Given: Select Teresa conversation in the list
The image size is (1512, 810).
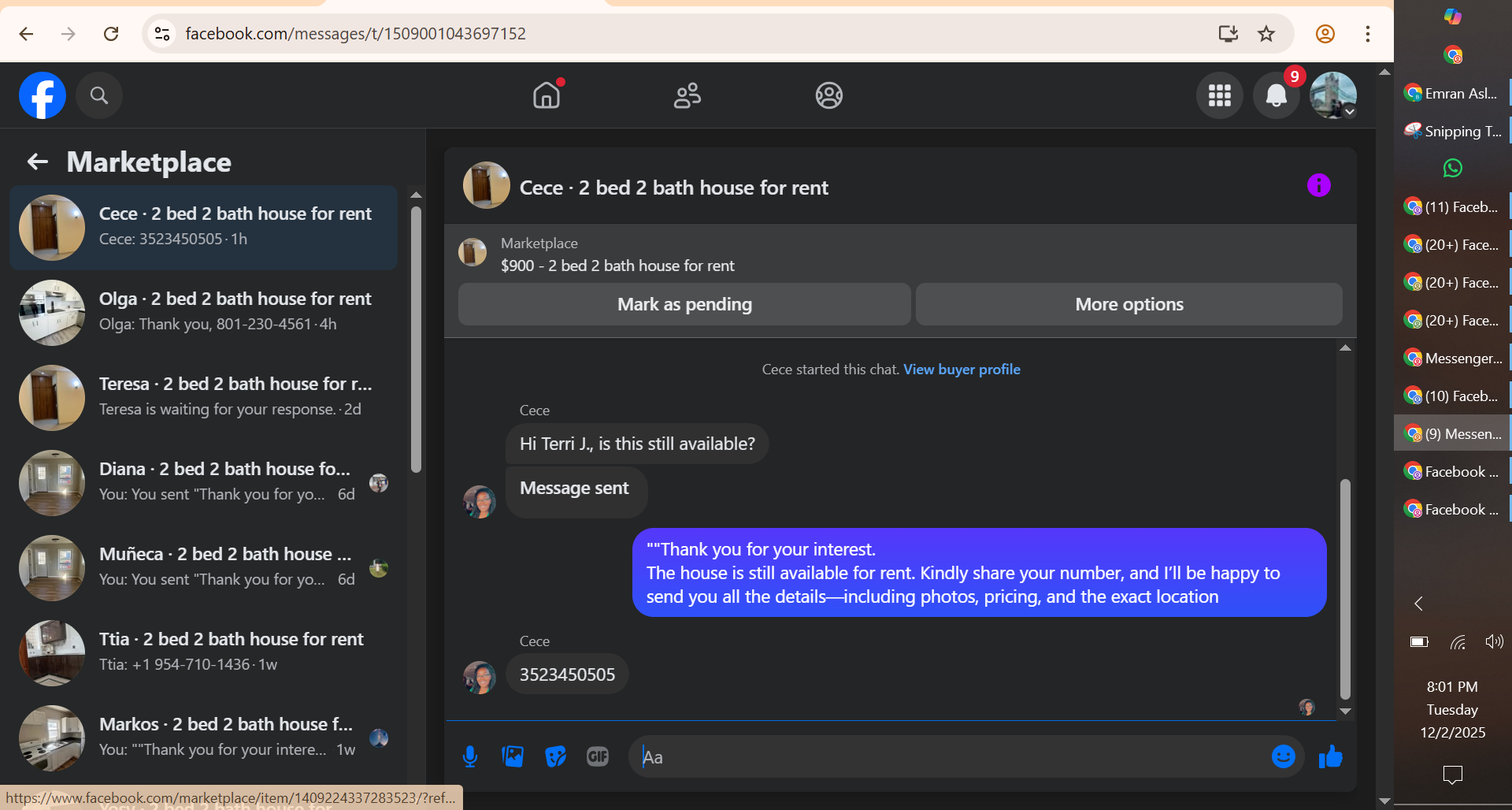Looking at the screenshot, I should click(x=204, y=398).
